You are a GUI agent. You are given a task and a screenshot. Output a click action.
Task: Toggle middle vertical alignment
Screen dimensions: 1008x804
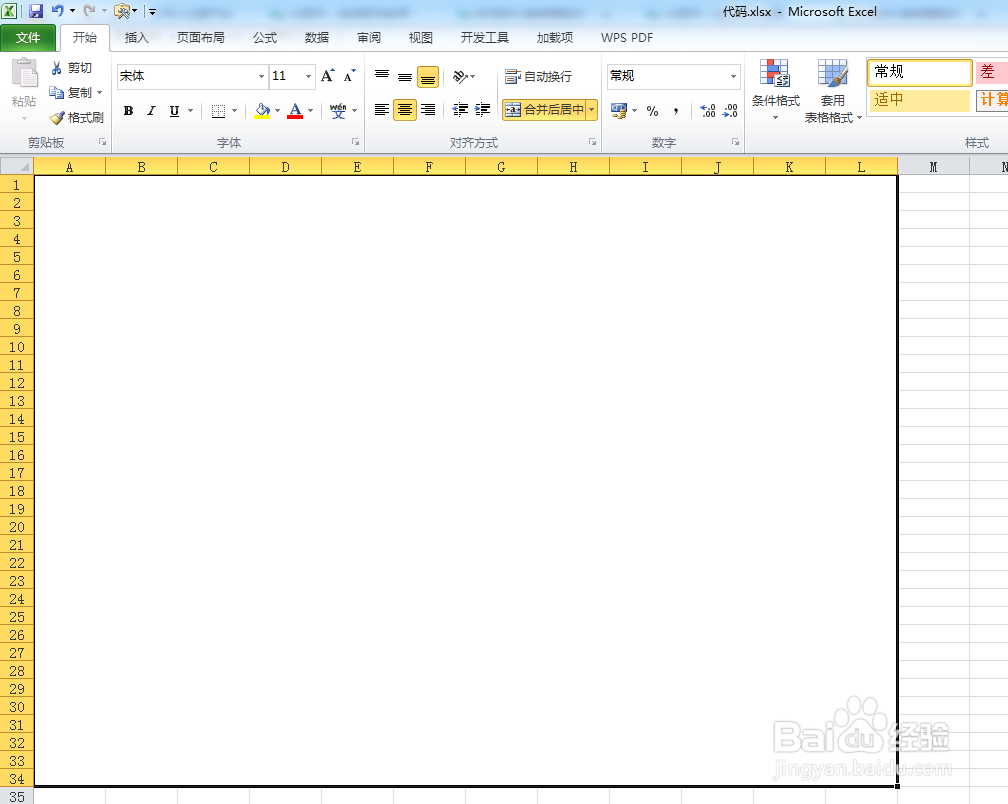[x=405, y=76]
